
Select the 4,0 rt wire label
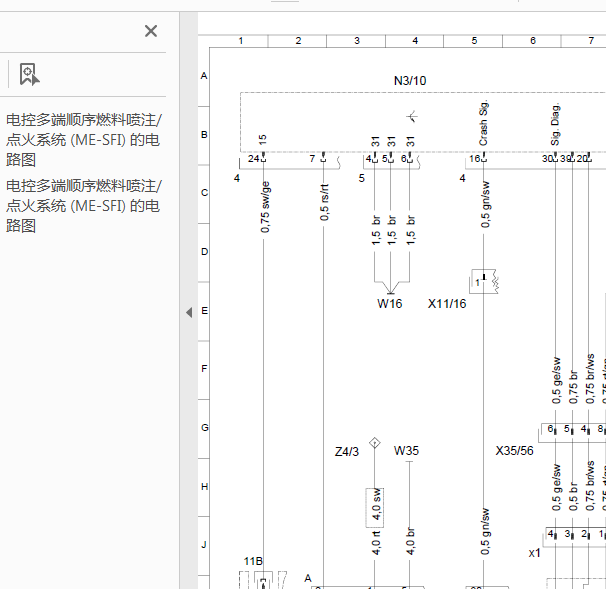tap(376, 543)
